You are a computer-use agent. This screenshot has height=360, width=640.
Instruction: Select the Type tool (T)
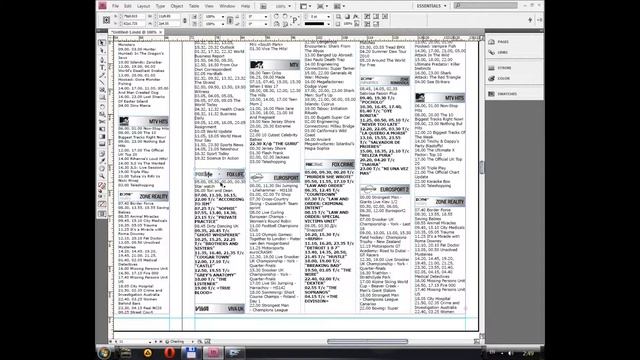pos(102,67)
